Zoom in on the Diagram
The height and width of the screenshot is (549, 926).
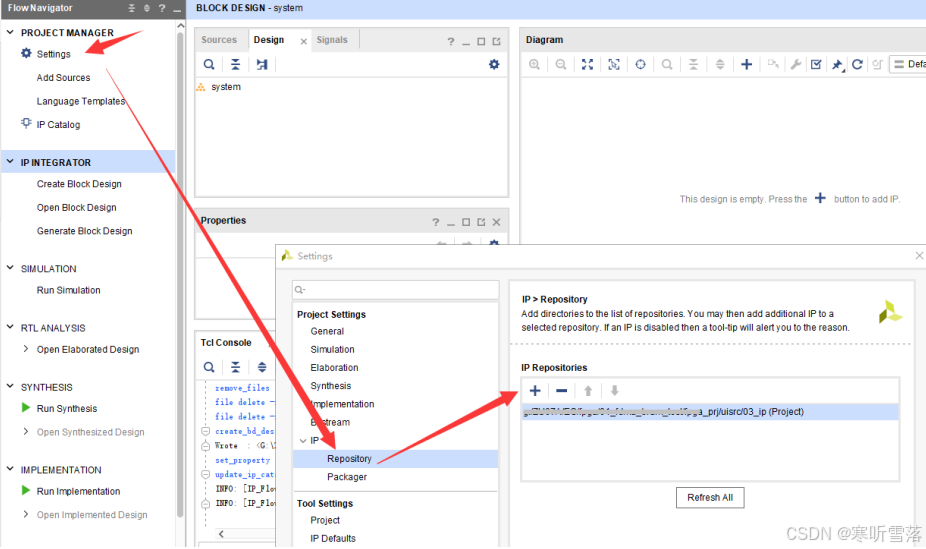point(534,64)
